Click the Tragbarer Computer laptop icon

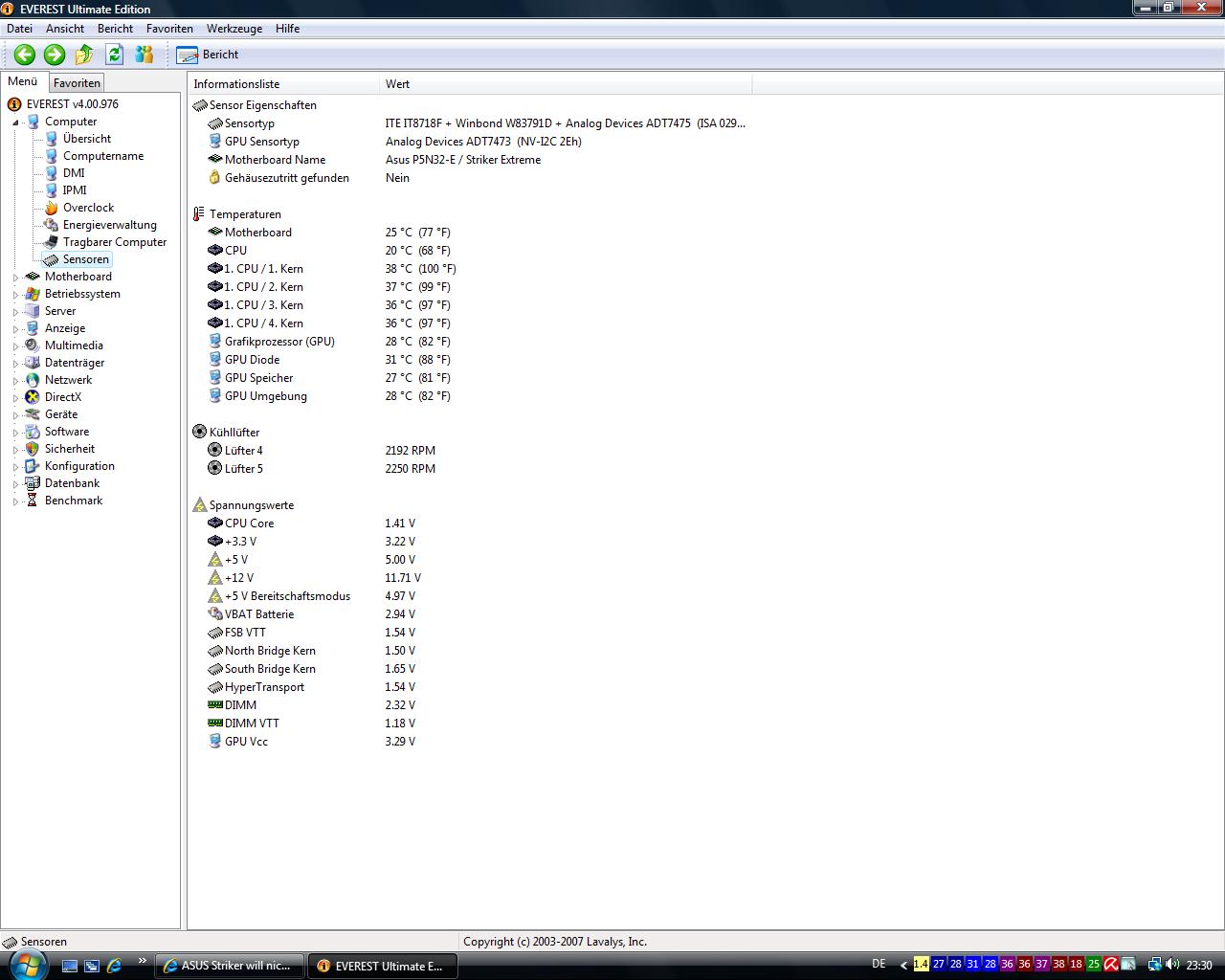pyautogui.click(x=52, y=242)
